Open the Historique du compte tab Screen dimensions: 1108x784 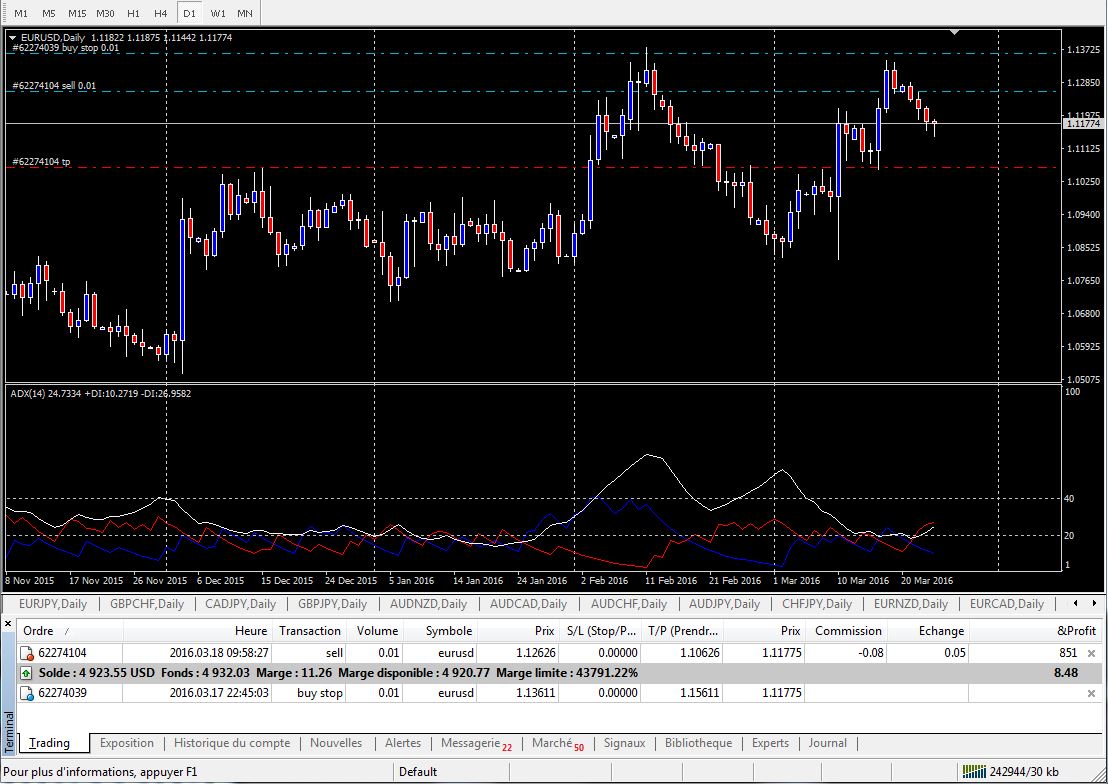(232, 743)
